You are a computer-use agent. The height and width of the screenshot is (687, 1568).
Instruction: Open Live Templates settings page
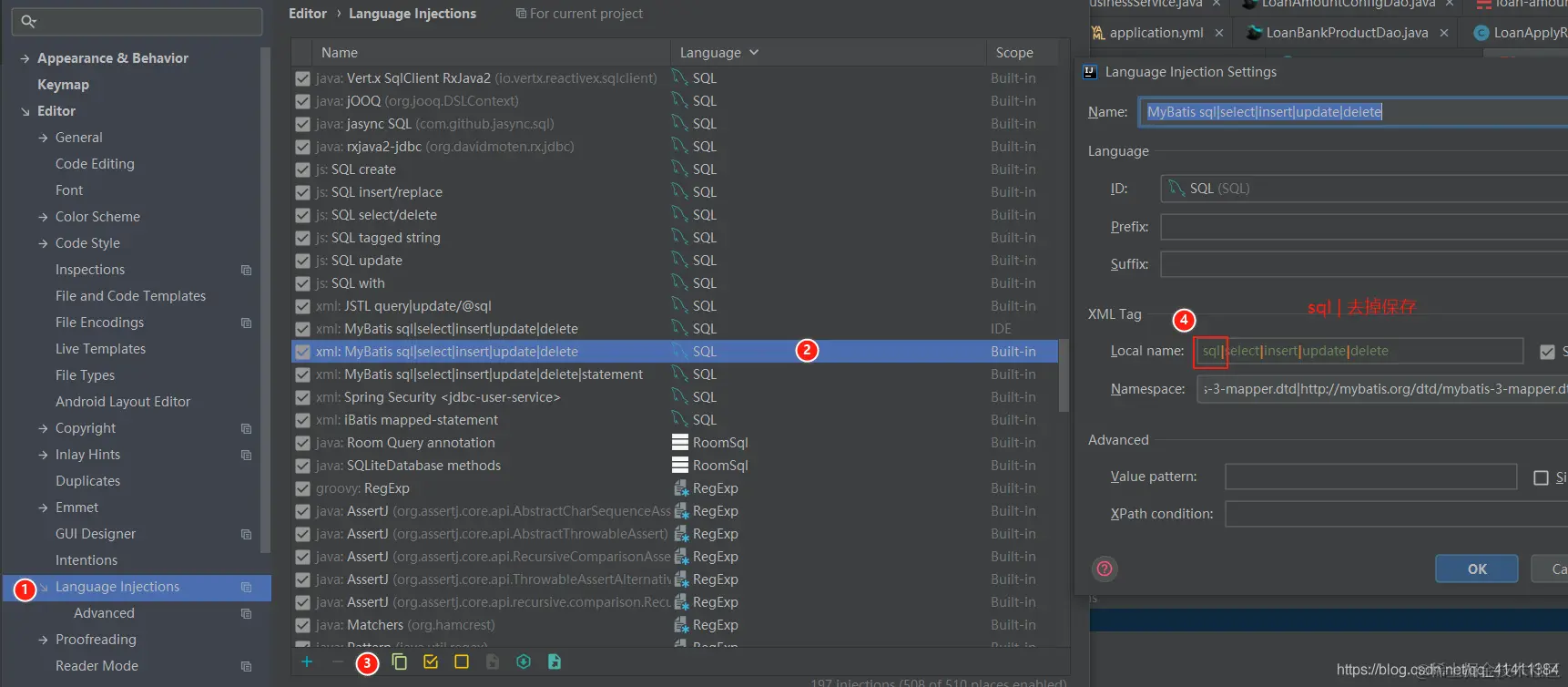click(x=100, y=349)
